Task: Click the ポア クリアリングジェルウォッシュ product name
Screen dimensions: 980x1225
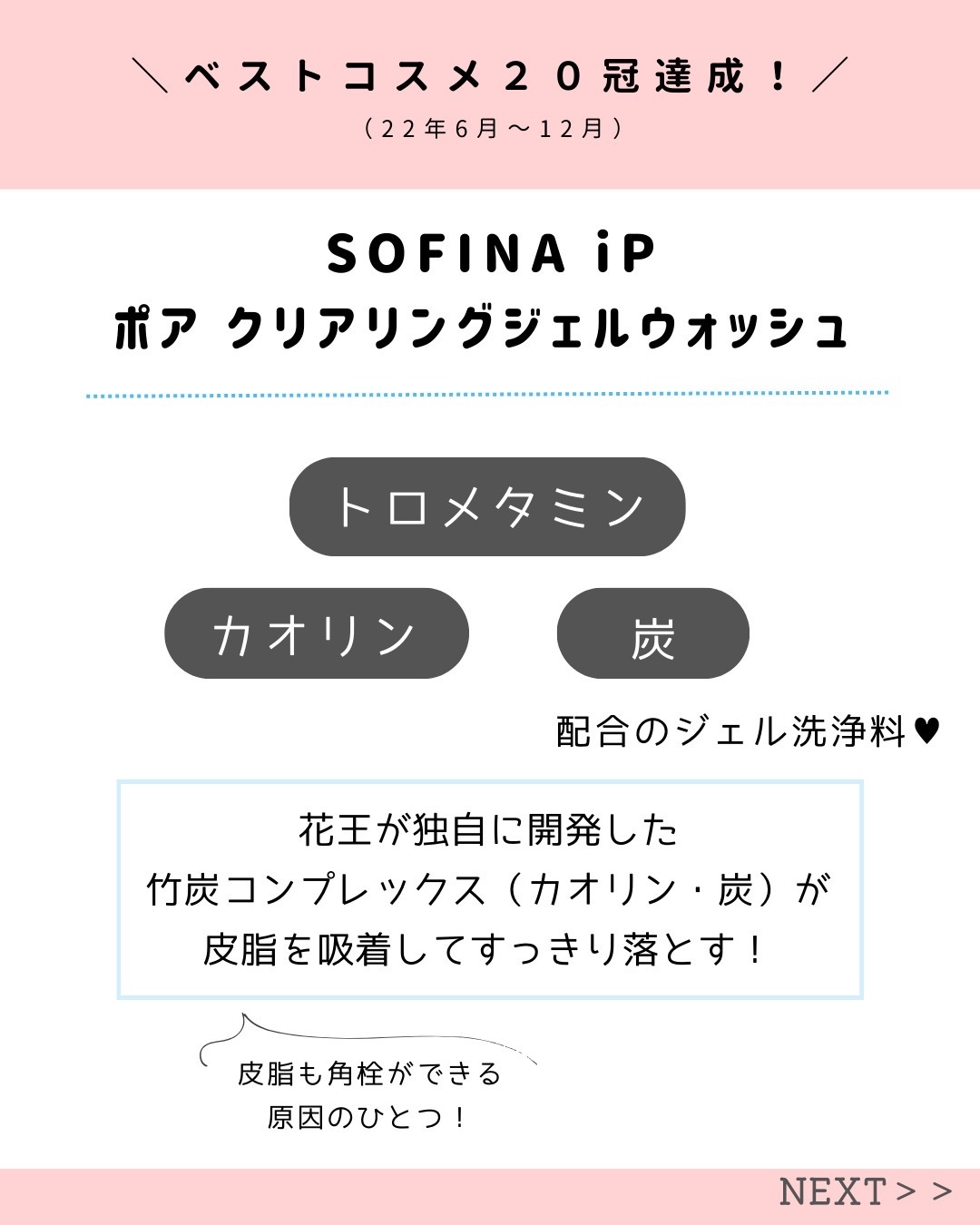Action: click(481, 328)
